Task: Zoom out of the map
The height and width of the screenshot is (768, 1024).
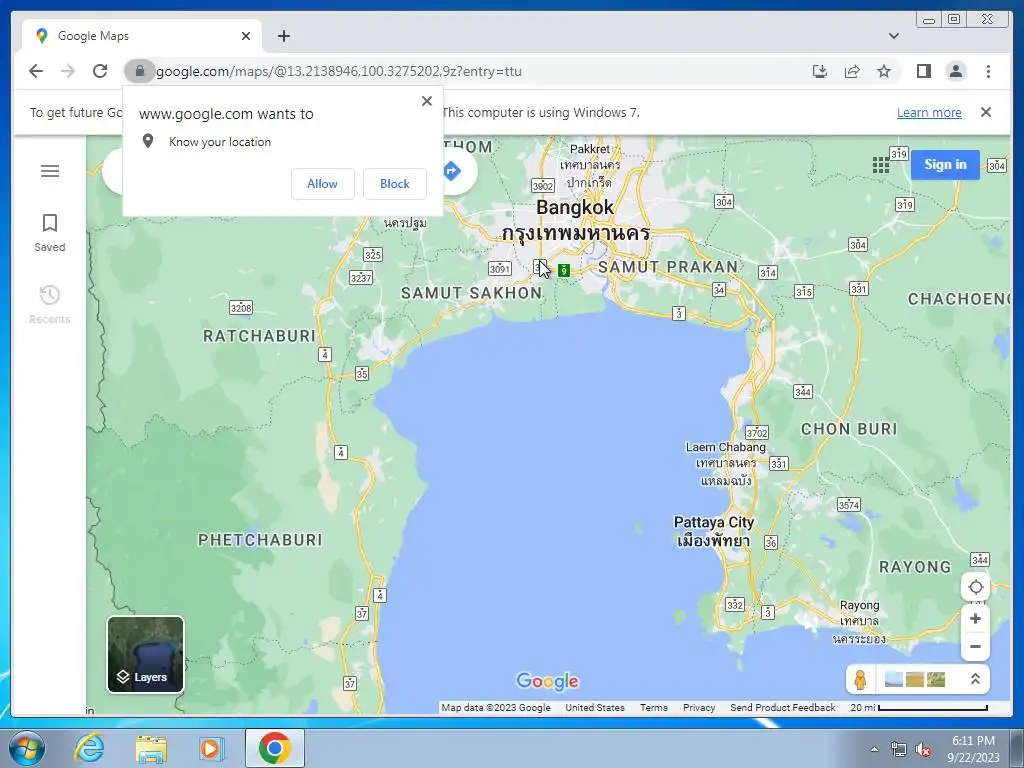Action: point(975,647)
